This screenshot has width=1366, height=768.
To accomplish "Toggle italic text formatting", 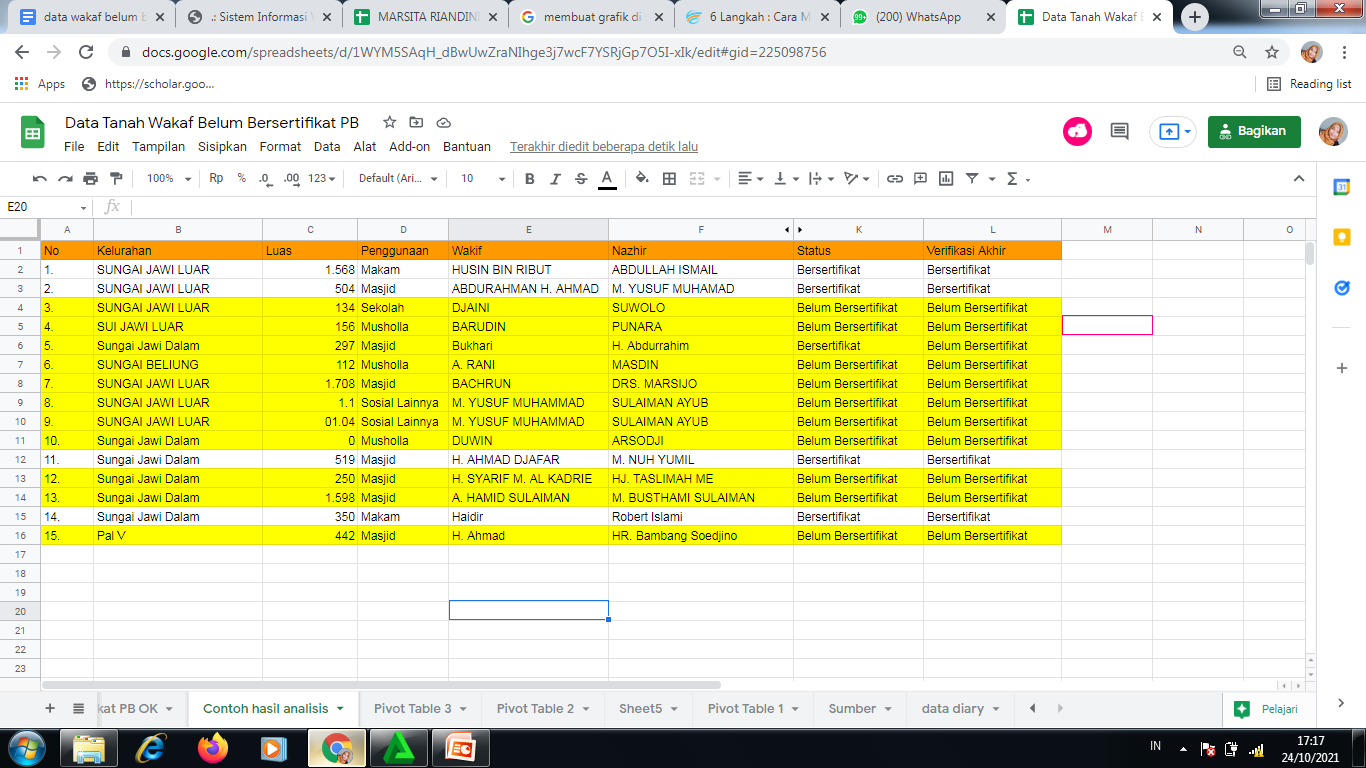I will [x=555, y=179].
